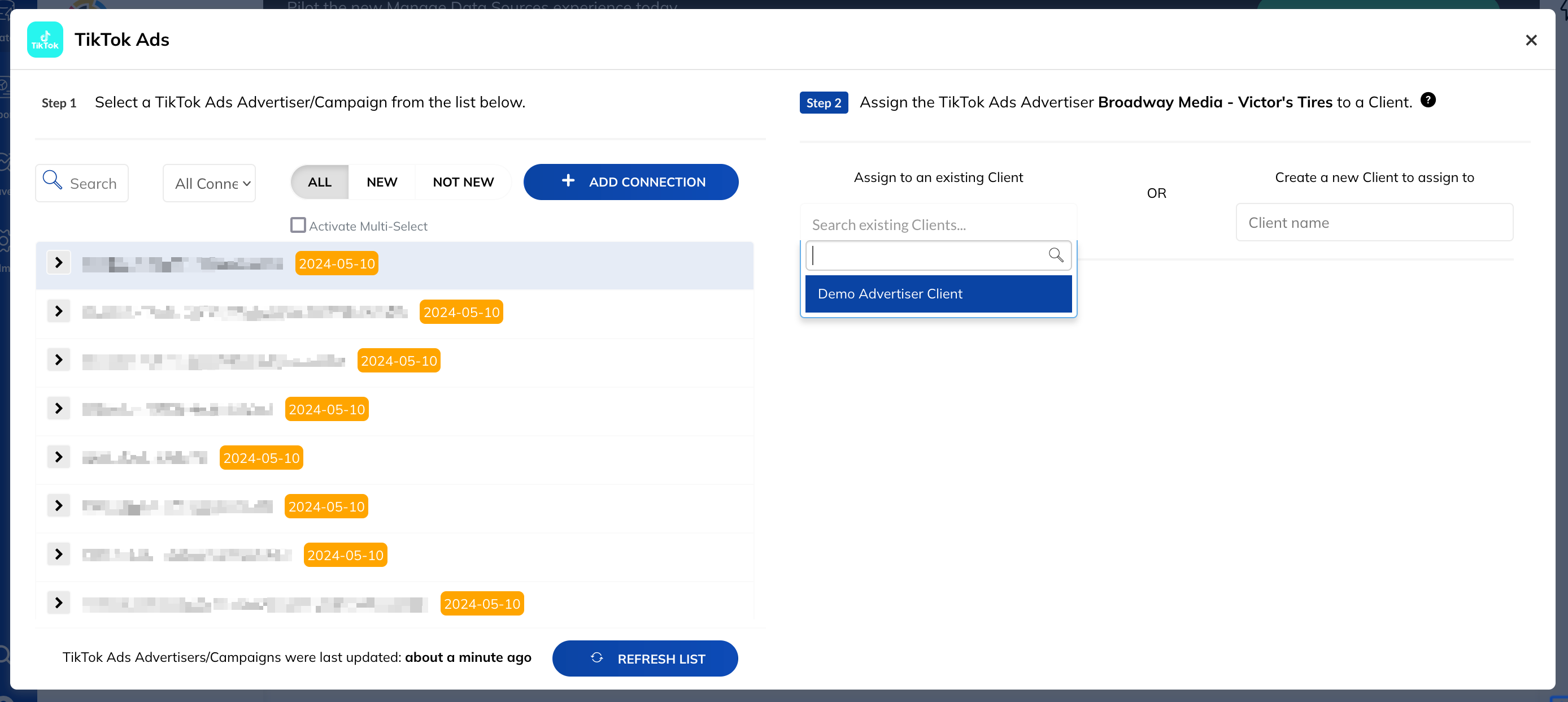Close the TikTok Ads dialog
Screen dimensions: 1568x702
click(1531, 40)
